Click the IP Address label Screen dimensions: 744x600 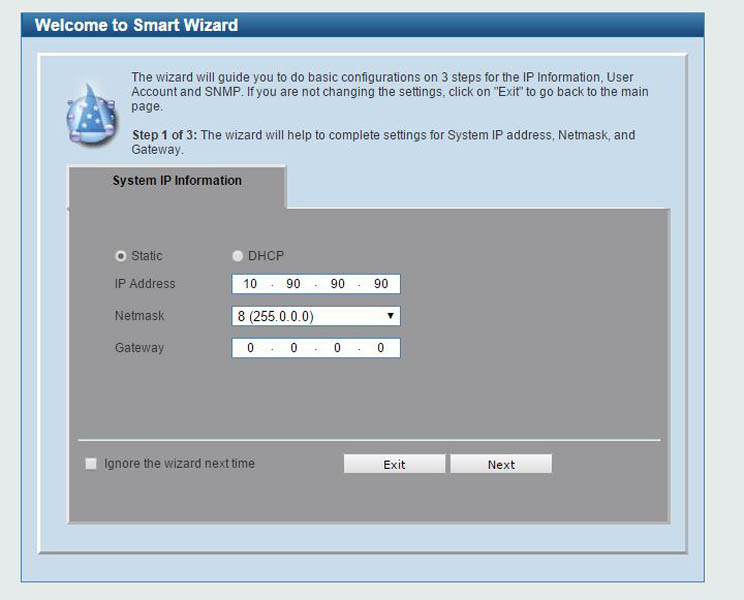[145, 284]
